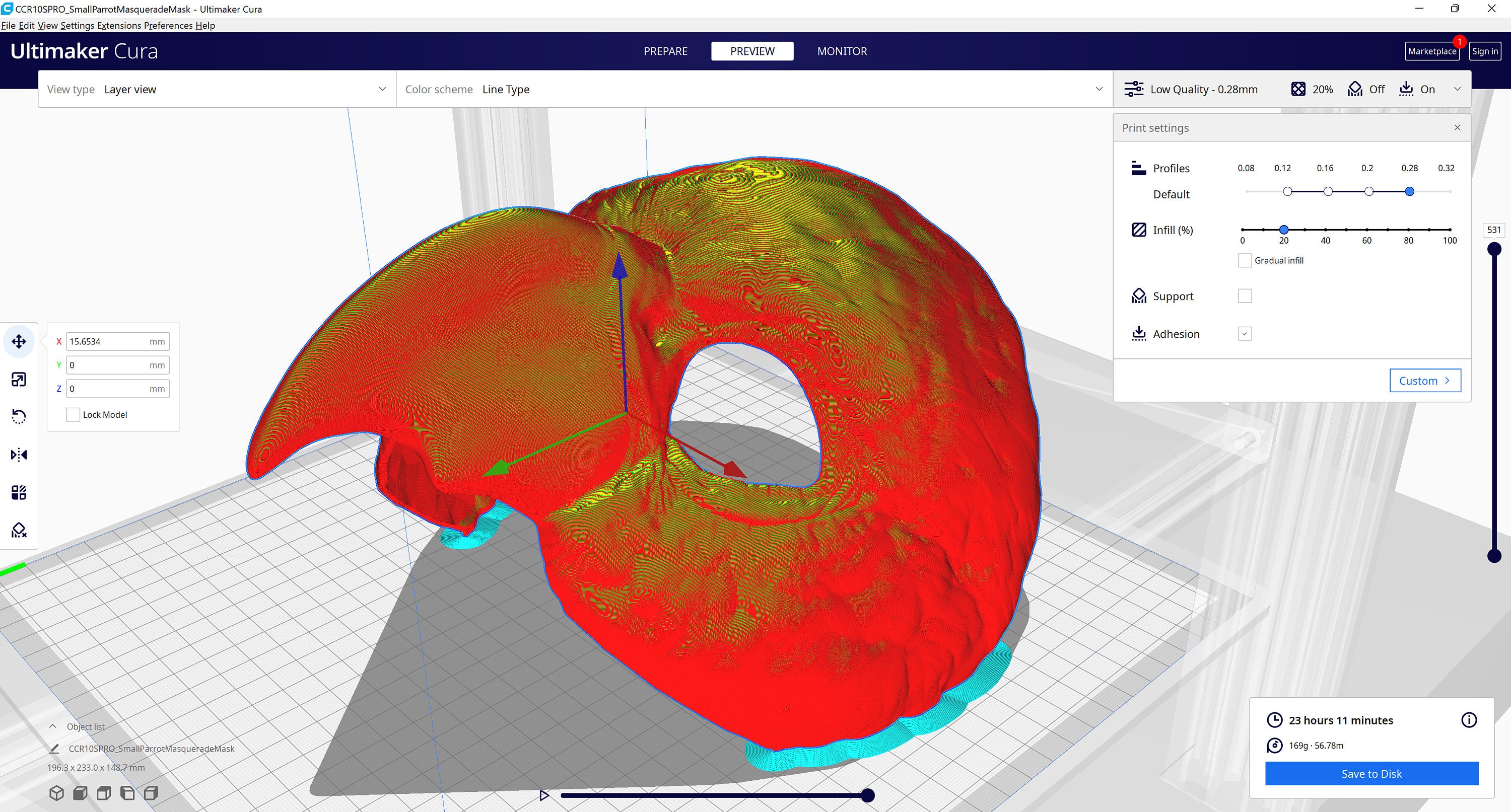Select the Rotate tool

19,416
